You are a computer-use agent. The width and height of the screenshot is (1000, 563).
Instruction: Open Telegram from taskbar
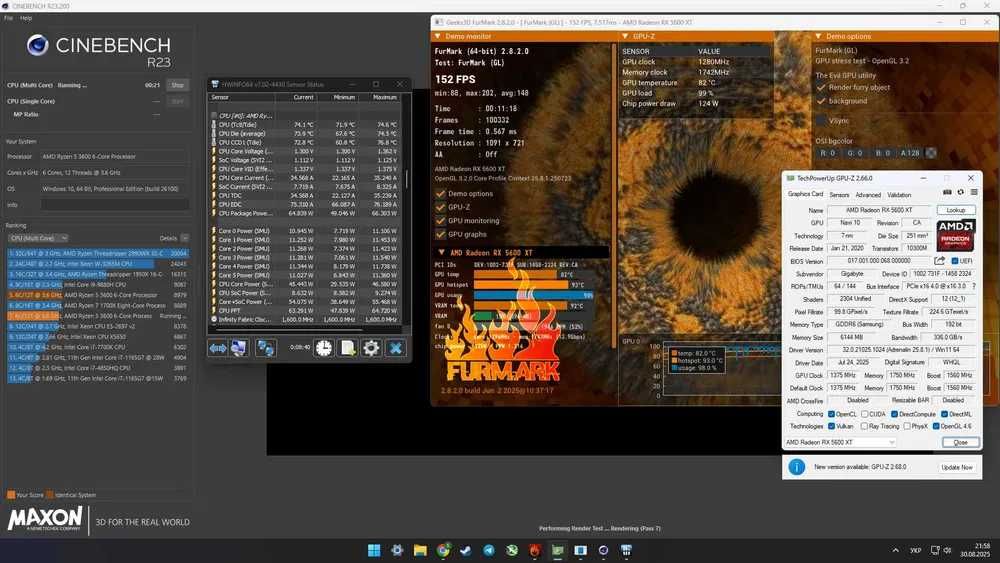[x=489, y=550]
